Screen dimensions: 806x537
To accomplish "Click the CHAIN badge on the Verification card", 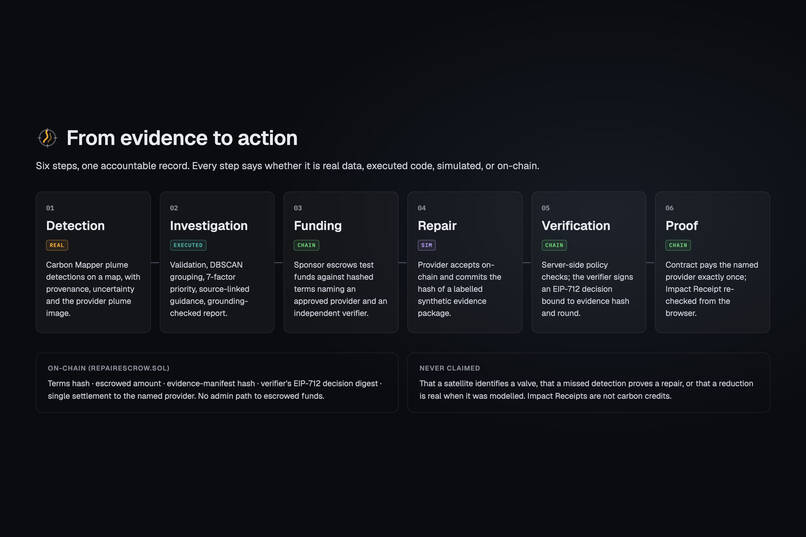I will [554, 245].
